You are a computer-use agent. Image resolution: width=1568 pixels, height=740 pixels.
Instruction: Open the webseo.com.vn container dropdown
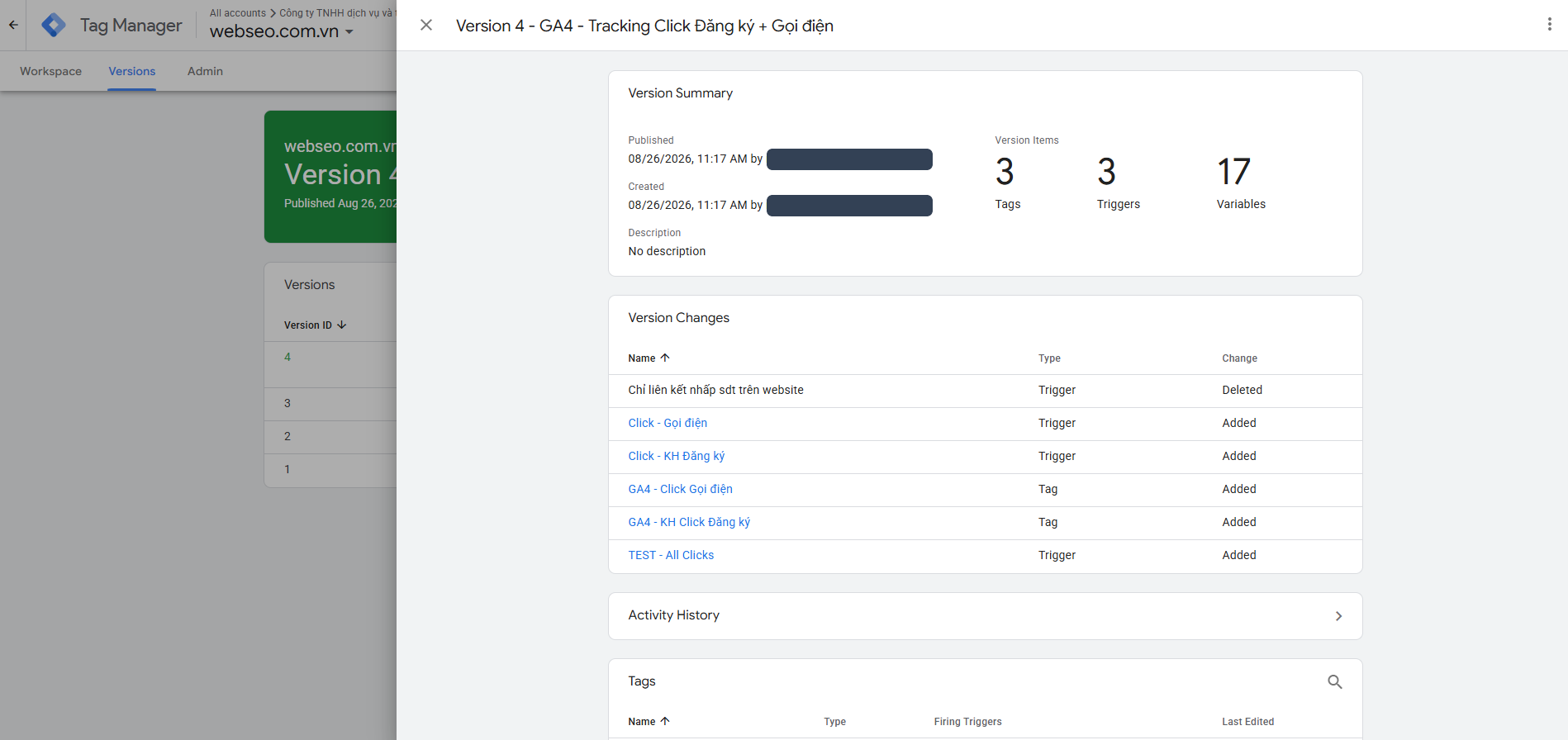[282, 31]
